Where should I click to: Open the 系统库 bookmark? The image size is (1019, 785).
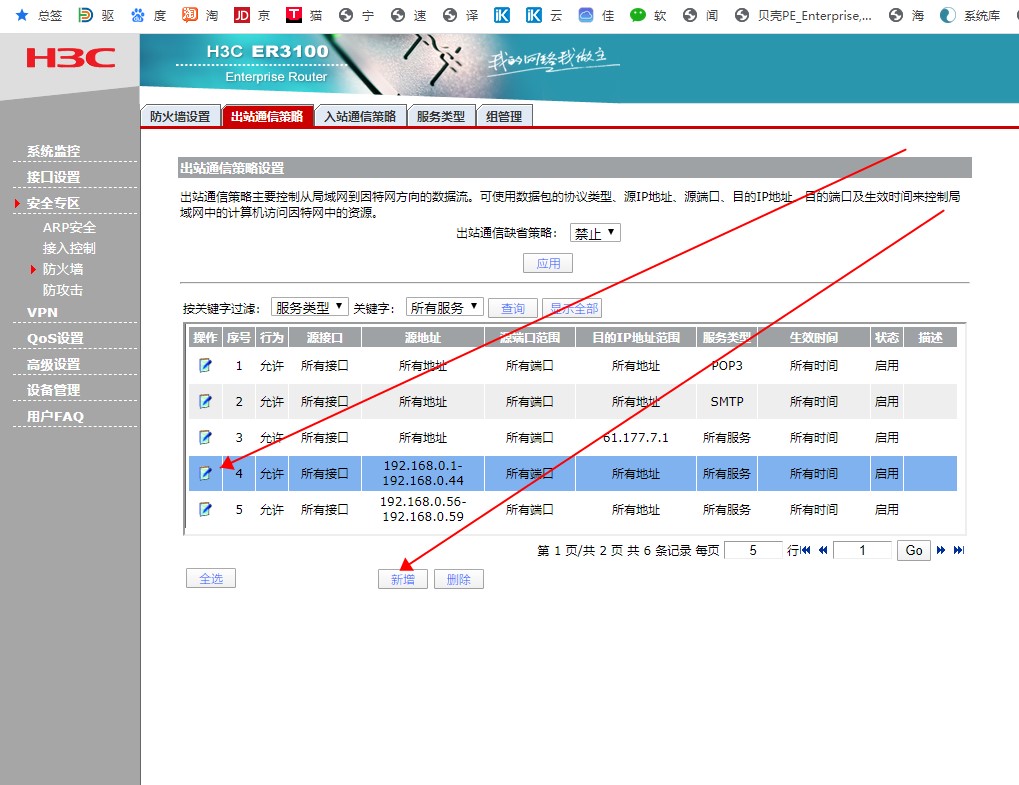tap(970, 15)
